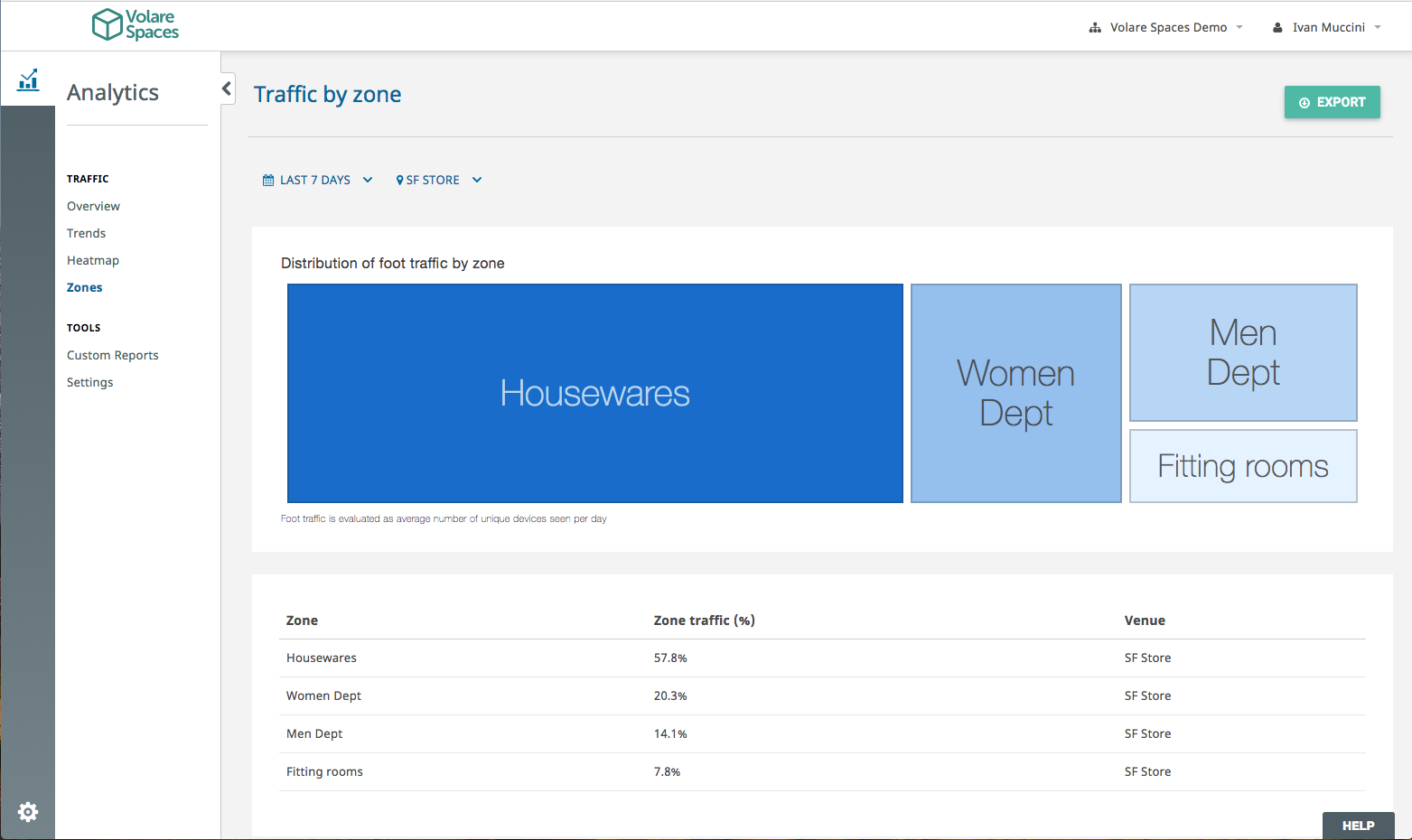The width and height of the screenshot is (1412, 840).
Task: Click the user icon next to Ivan Muccini
Action: pos(1277,28)
